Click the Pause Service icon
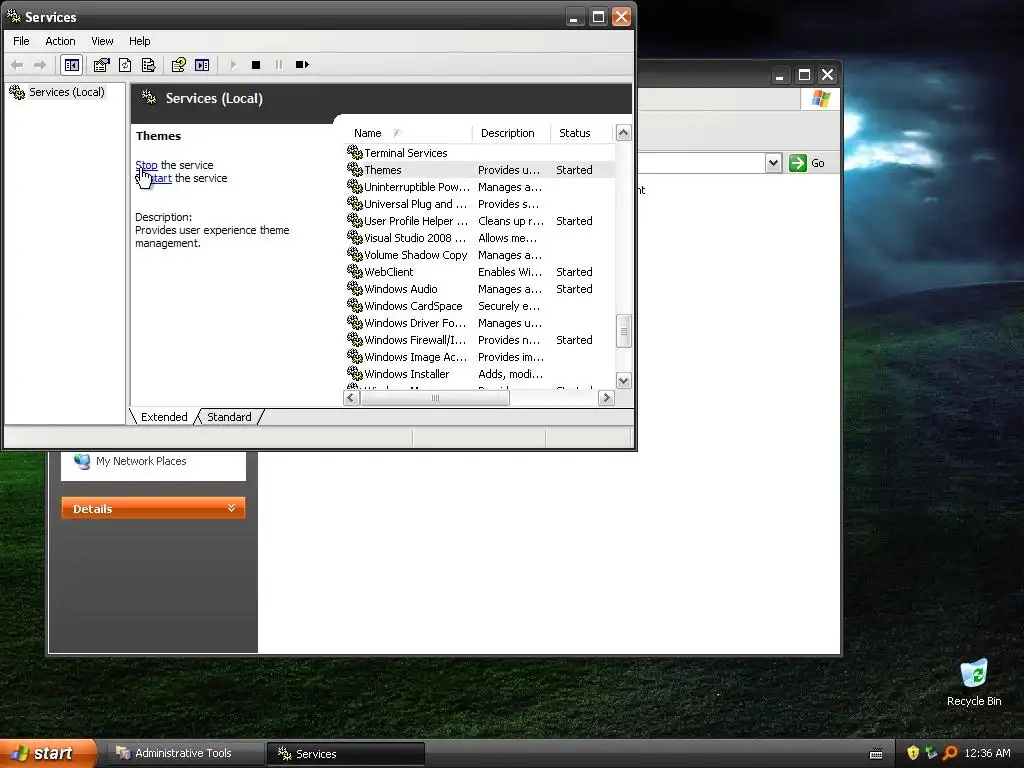 click(x=279, y=65)
